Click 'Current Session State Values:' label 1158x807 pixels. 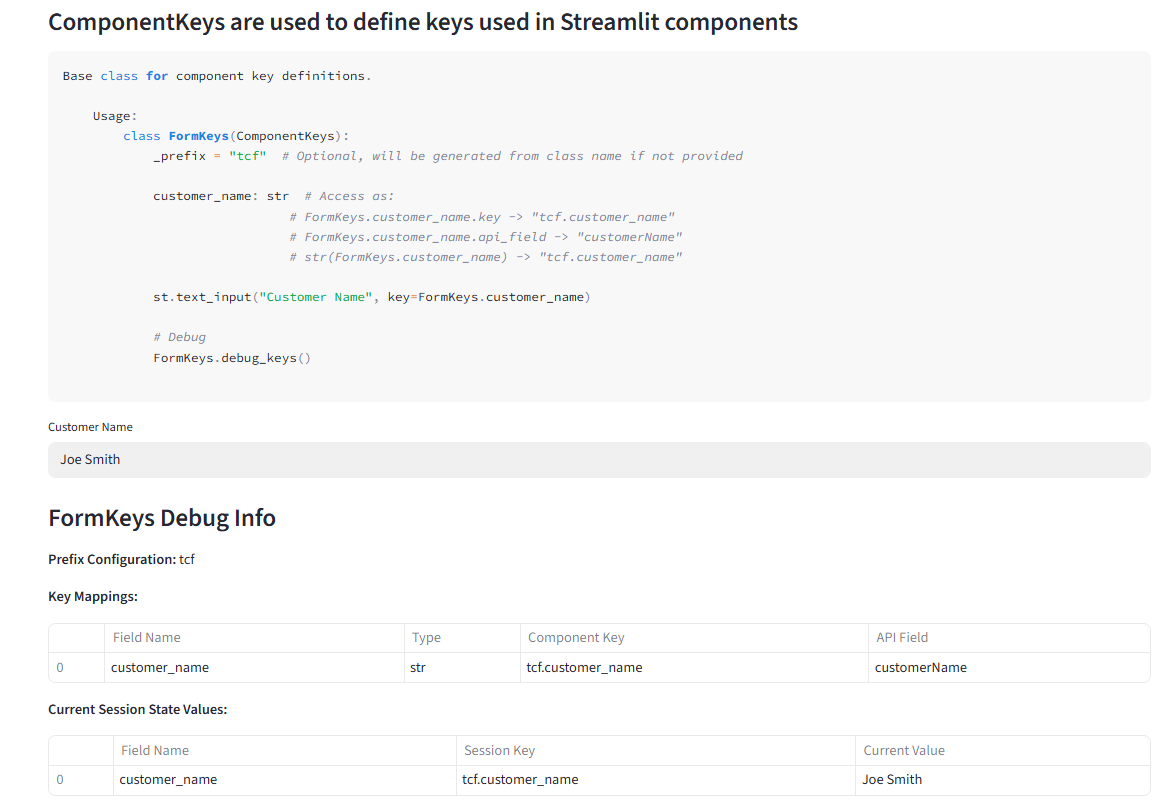[137, 709]
